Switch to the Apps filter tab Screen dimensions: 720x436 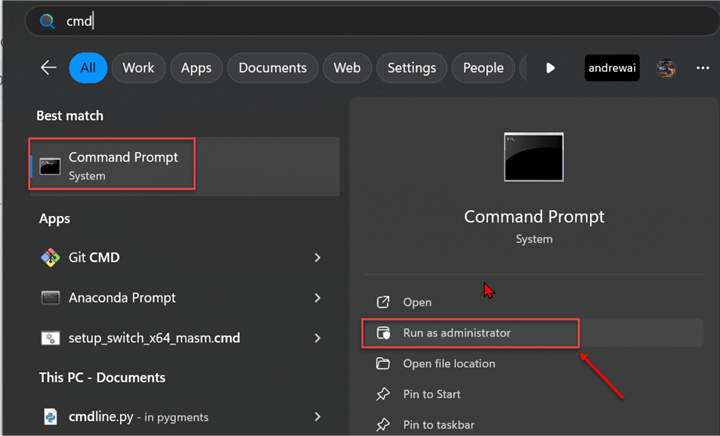coord(196,68)
